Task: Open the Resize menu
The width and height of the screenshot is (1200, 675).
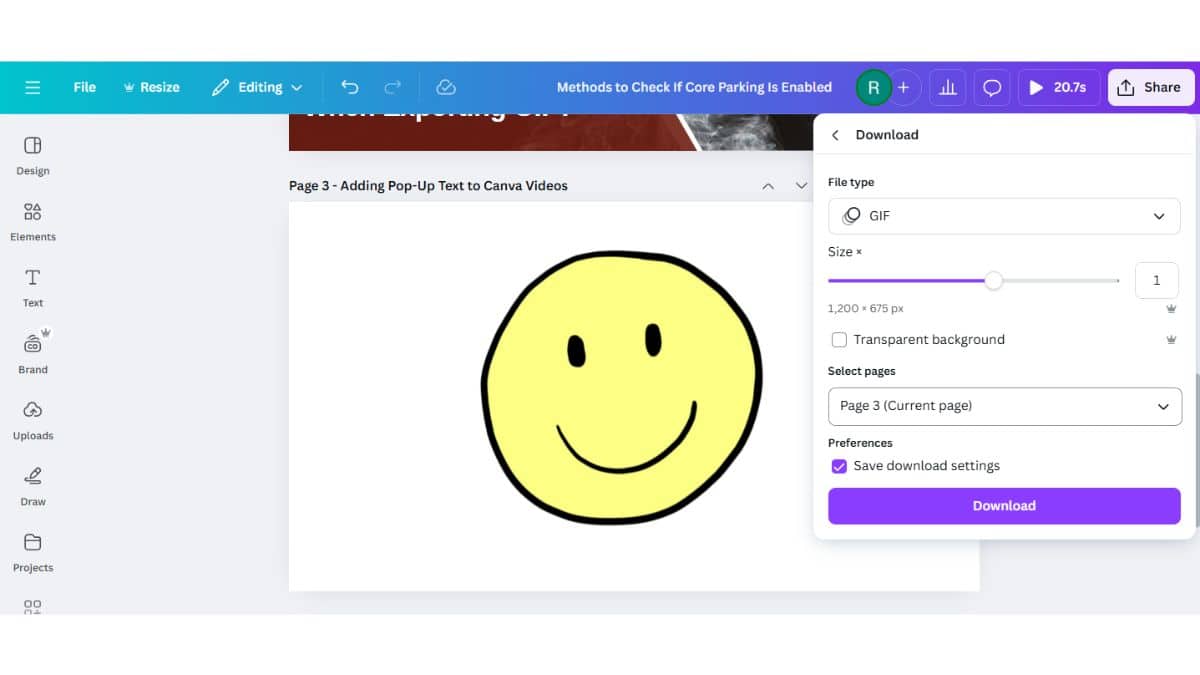Action: click(151, 87)
